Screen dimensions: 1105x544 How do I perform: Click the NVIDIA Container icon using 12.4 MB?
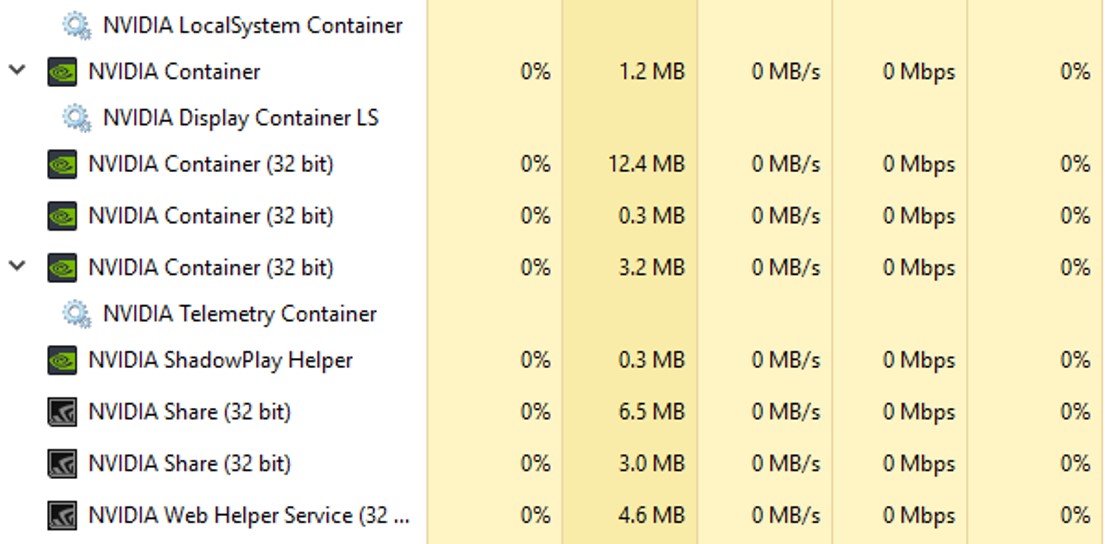62,164
